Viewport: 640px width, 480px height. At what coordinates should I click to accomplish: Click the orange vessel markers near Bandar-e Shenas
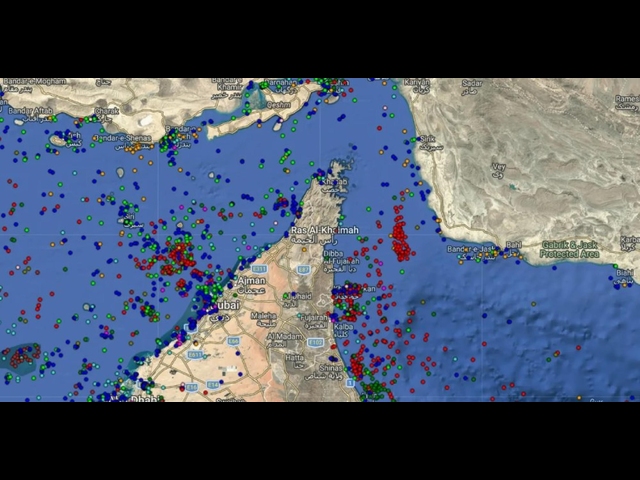click(x=135, y=147)
